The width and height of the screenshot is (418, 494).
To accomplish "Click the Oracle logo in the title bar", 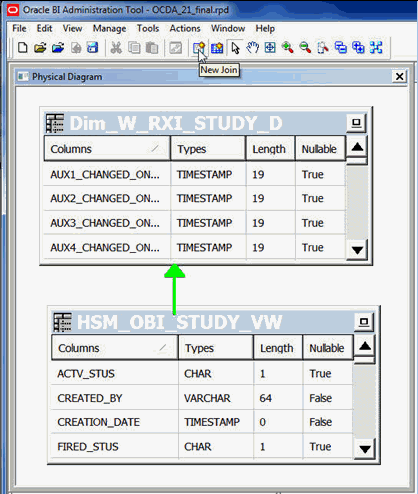I will 13,10.
